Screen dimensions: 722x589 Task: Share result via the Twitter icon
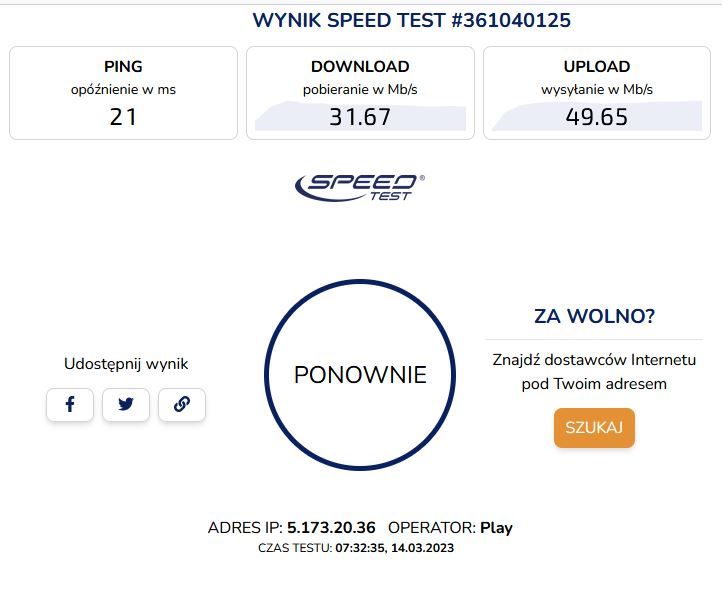(126, 405)
